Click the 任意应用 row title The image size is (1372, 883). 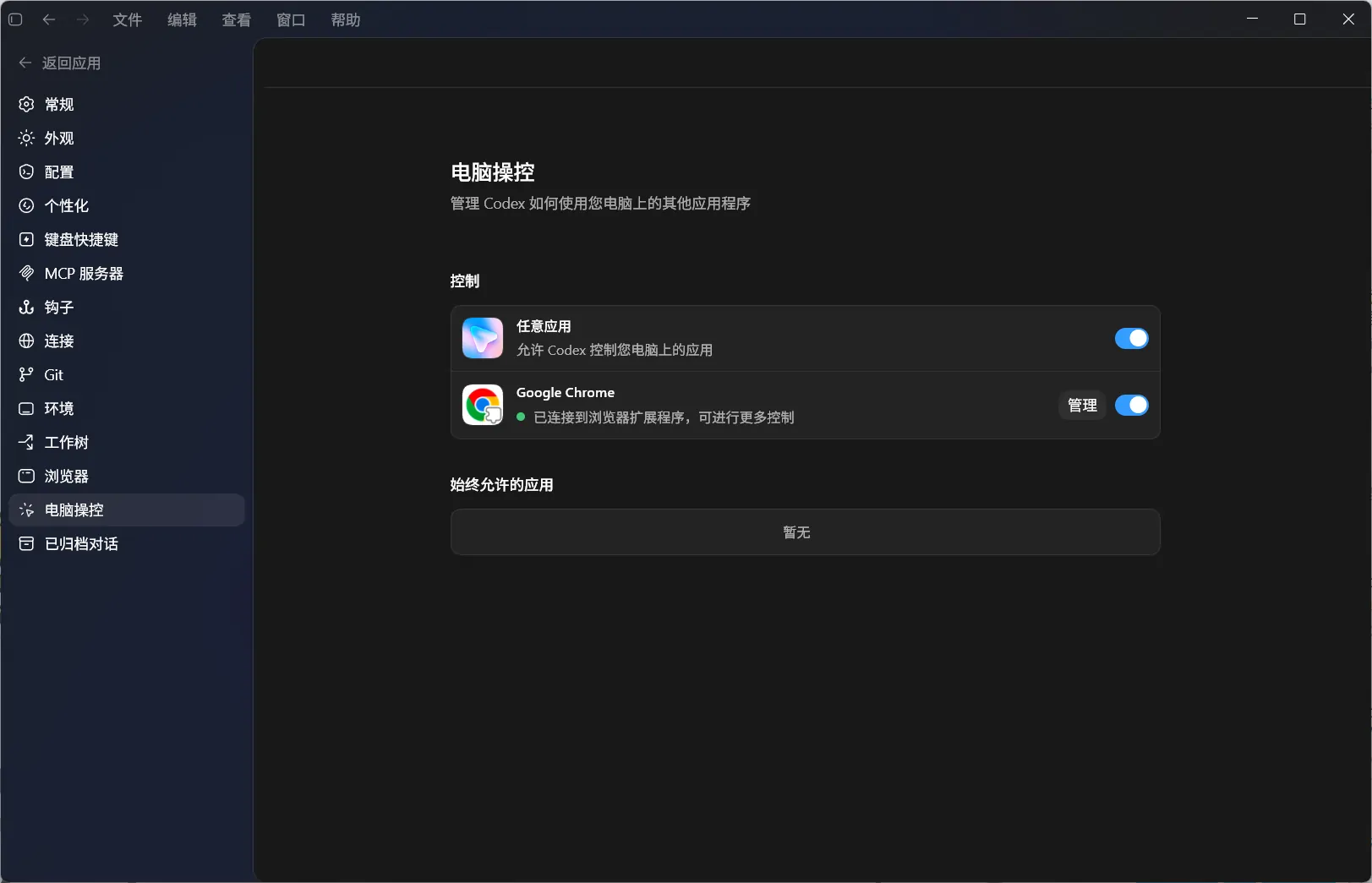pyautogui.click(x=544, y=326)
